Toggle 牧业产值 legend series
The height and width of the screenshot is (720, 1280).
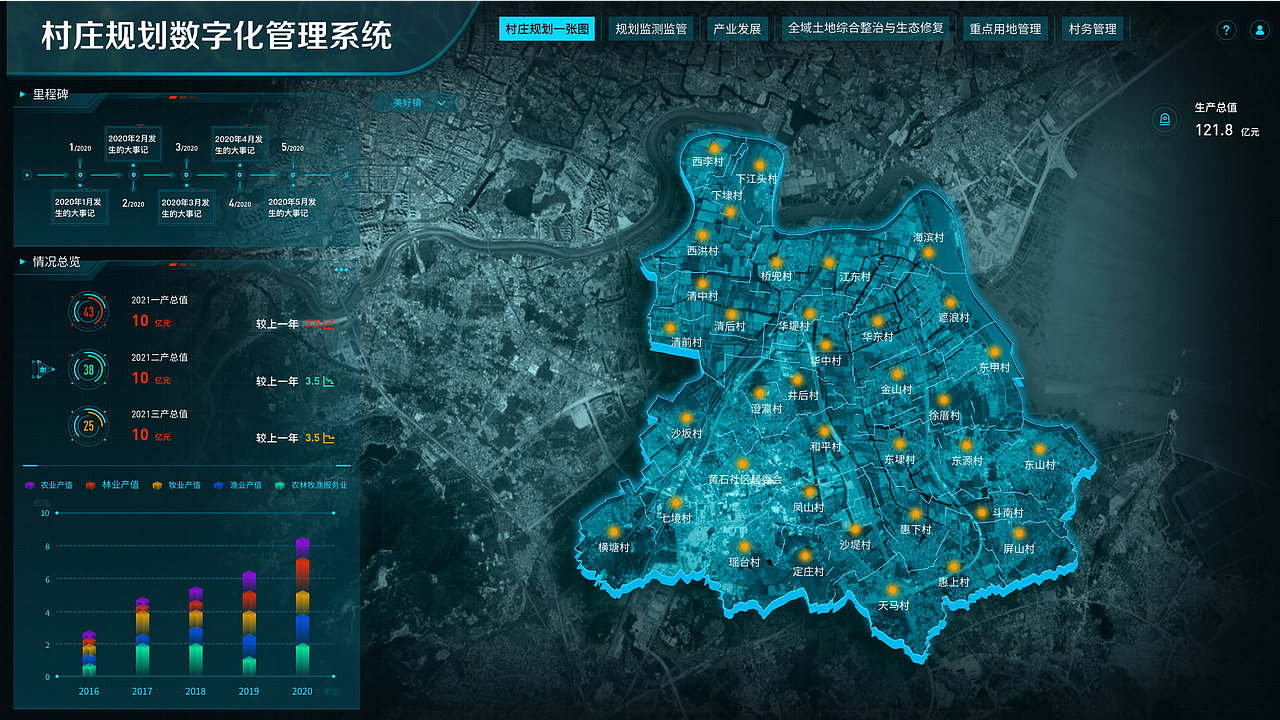click(175, 485)
